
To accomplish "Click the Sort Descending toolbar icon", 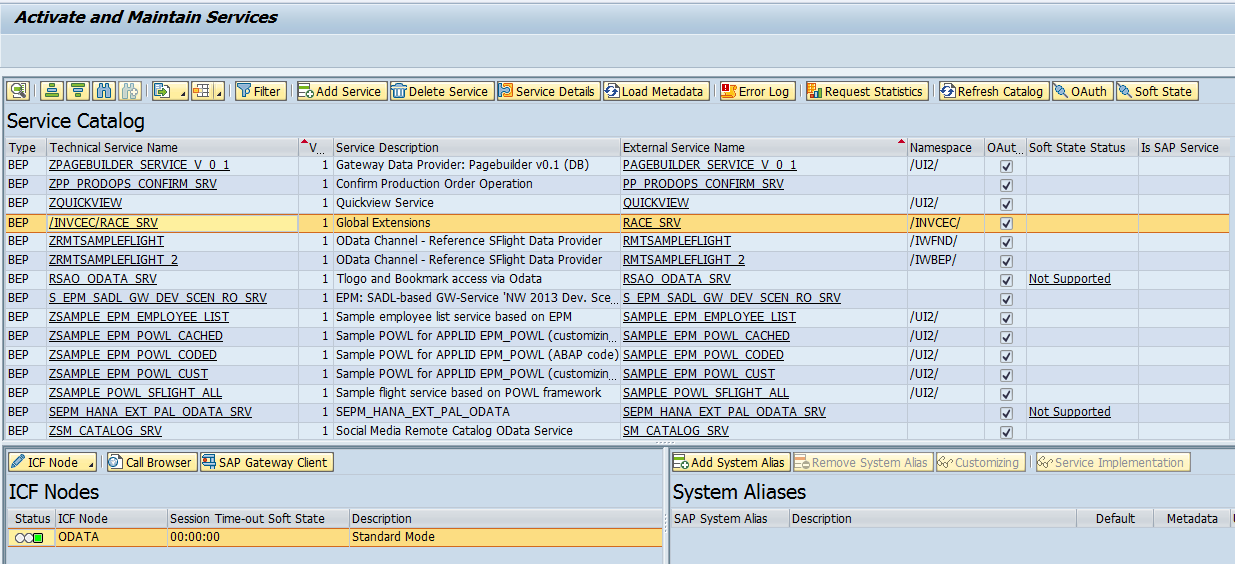I will pos(77,91).
